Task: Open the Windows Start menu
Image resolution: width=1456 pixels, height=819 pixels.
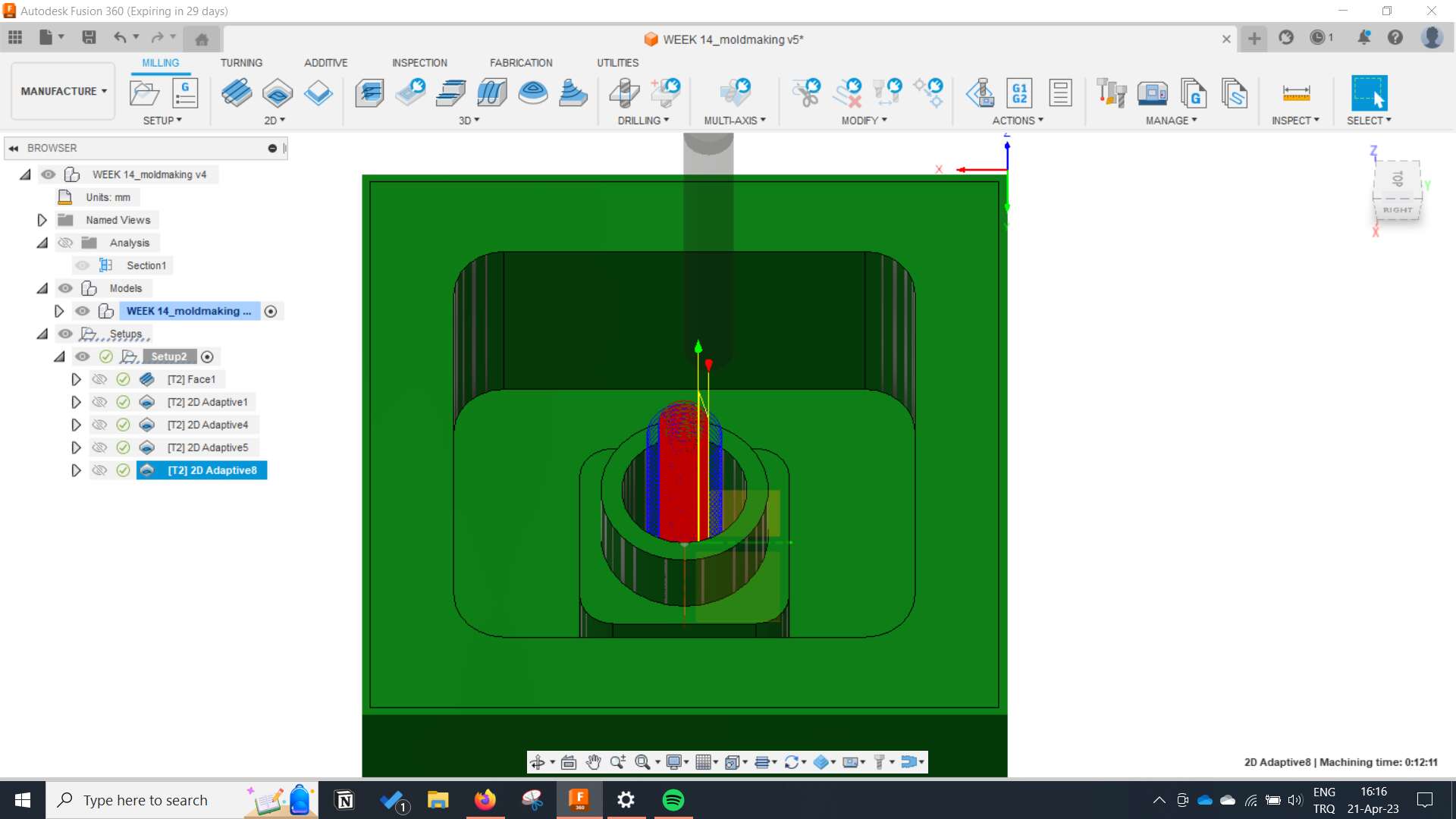Action: [x=23, y=800]
